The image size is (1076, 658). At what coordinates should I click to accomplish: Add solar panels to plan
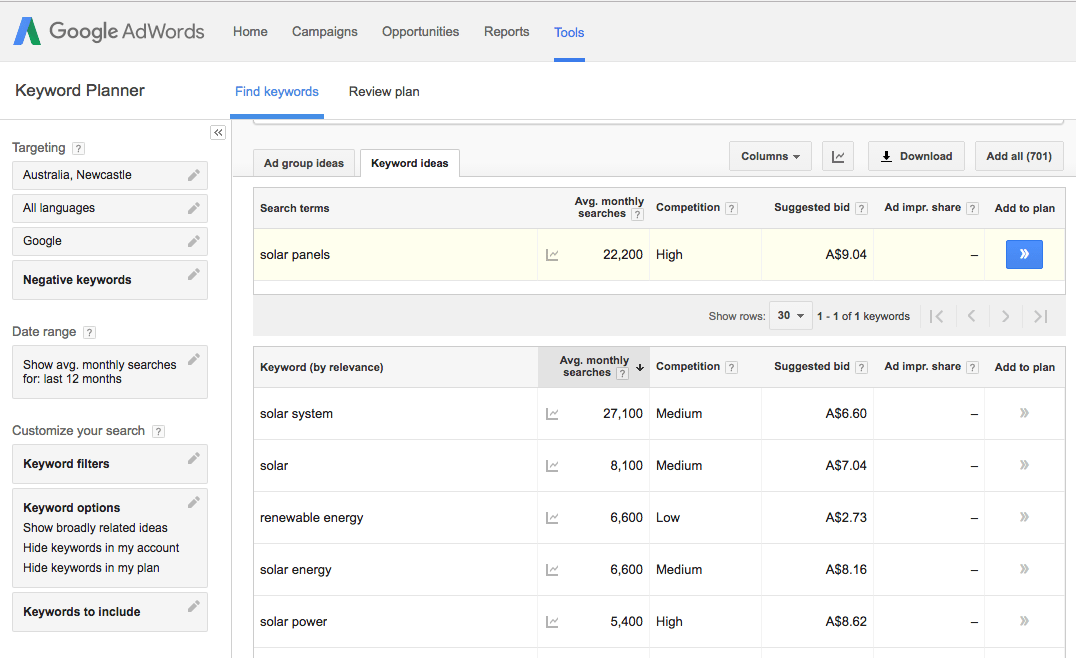coord(1024,255)
